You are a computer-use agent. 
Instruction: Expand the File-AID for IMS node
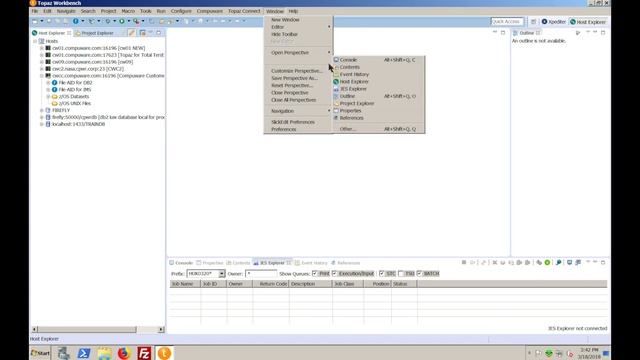coord(48,90)
